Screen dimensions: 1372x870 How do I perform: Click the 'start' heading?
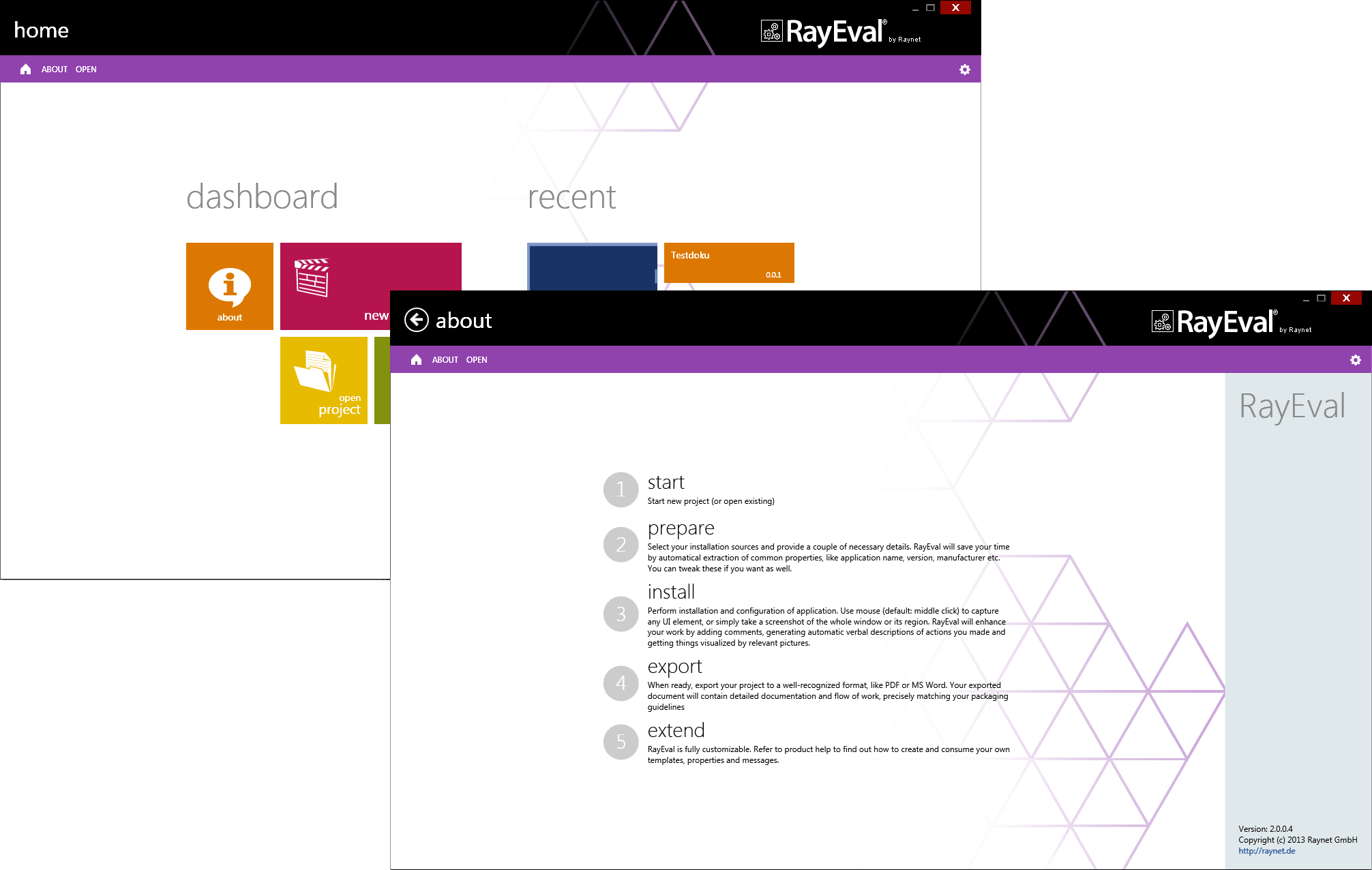coord(666,483)
